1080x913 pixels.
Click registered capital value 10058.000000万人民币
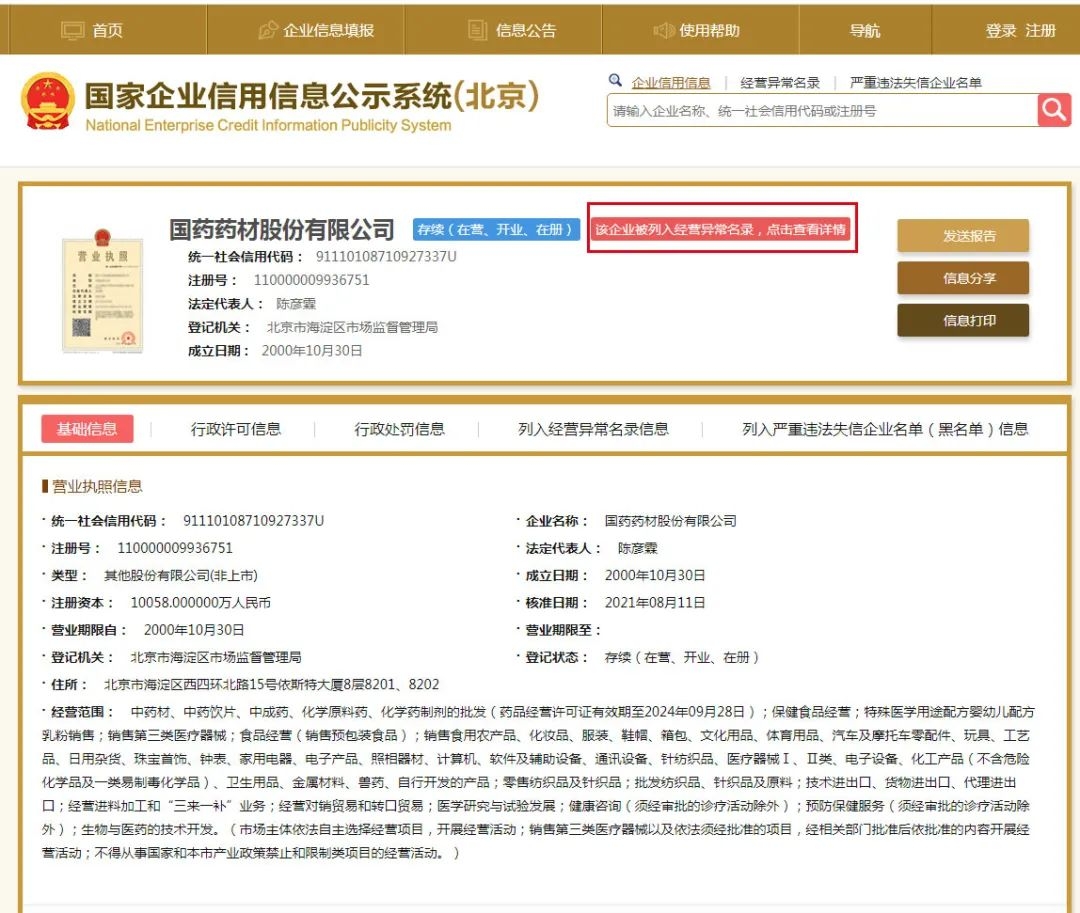click(200, 602)
